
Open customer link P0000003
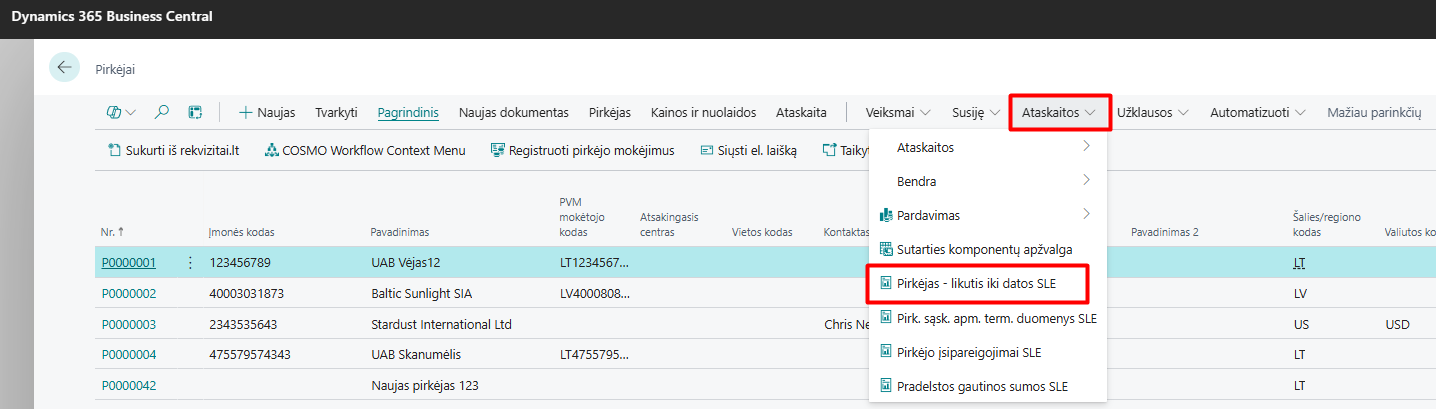click(129, 324)
